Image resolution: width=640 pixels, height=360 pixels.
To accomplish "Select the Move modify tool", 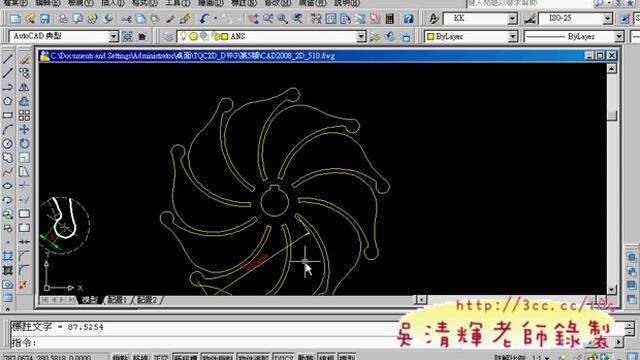I will point(24,129).
